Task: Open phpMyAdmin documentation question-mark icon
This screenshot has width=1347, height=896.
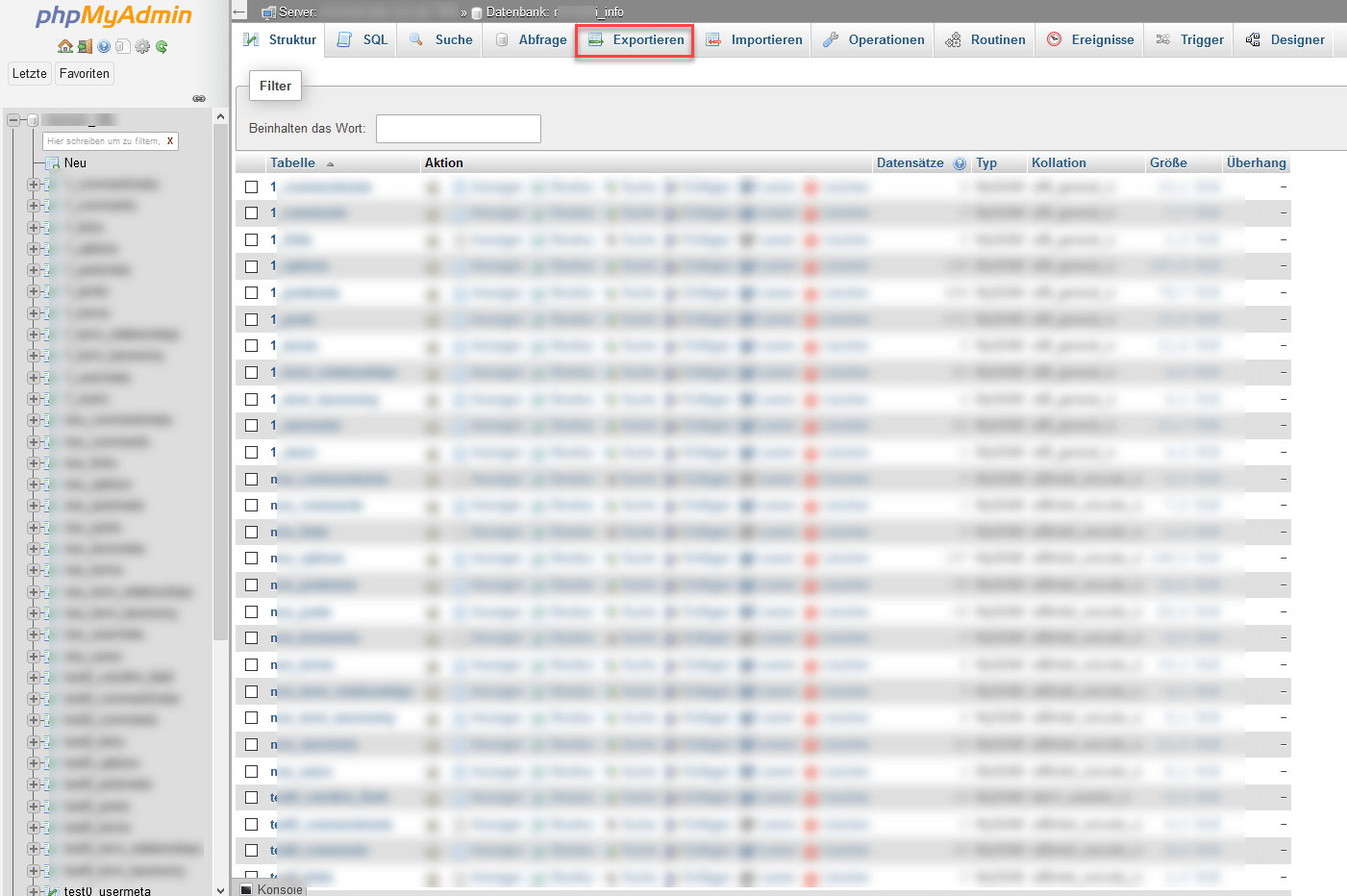Action: coord(104,46)
